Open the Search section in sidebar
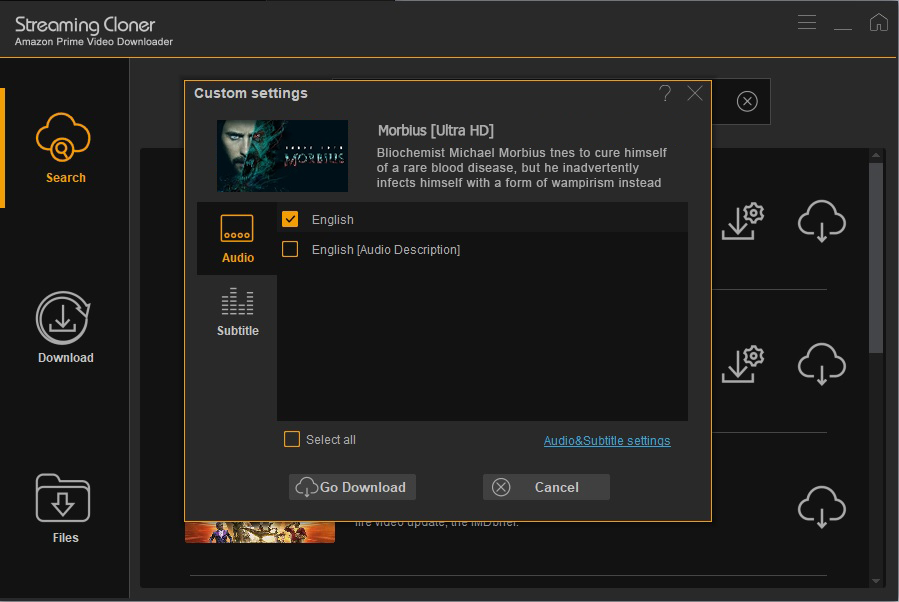Screen dimensions: 899x602 point(64,148)
